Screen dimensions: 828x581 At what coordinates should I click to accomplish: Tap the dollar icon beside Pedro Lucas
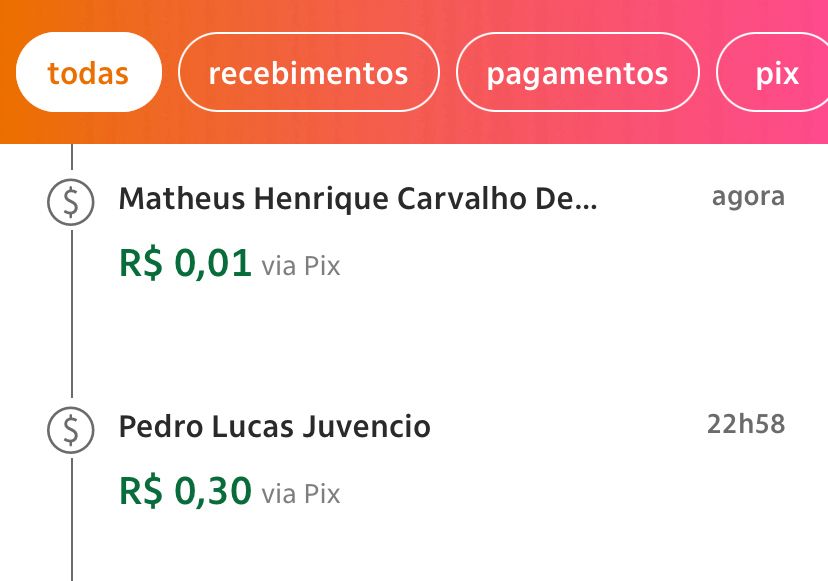(71, 428)
